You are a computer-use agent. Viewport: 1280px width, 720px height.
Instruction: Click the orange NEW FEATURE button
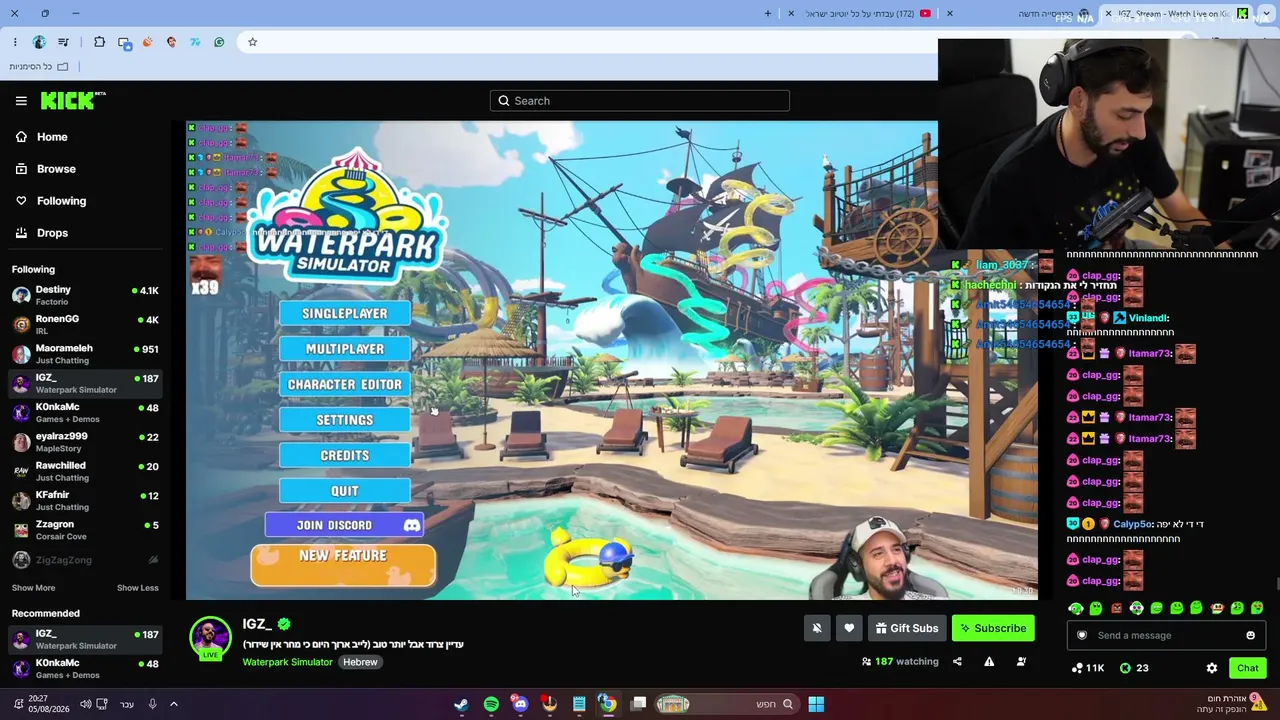pos(343,564)
